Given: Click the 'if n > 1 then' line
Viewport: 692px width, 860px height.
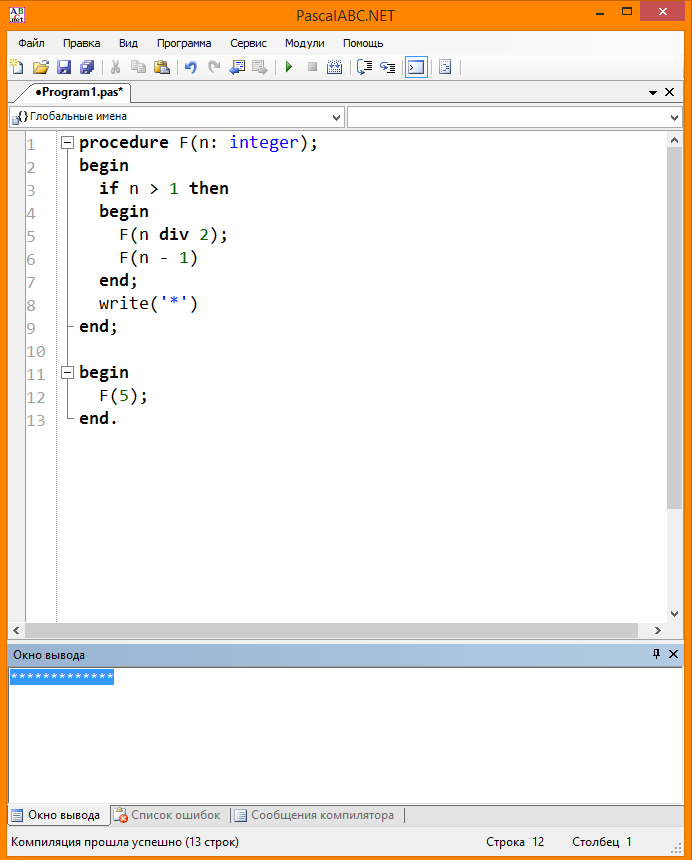Looking at the screenshot, I should [x=163, y=189].
